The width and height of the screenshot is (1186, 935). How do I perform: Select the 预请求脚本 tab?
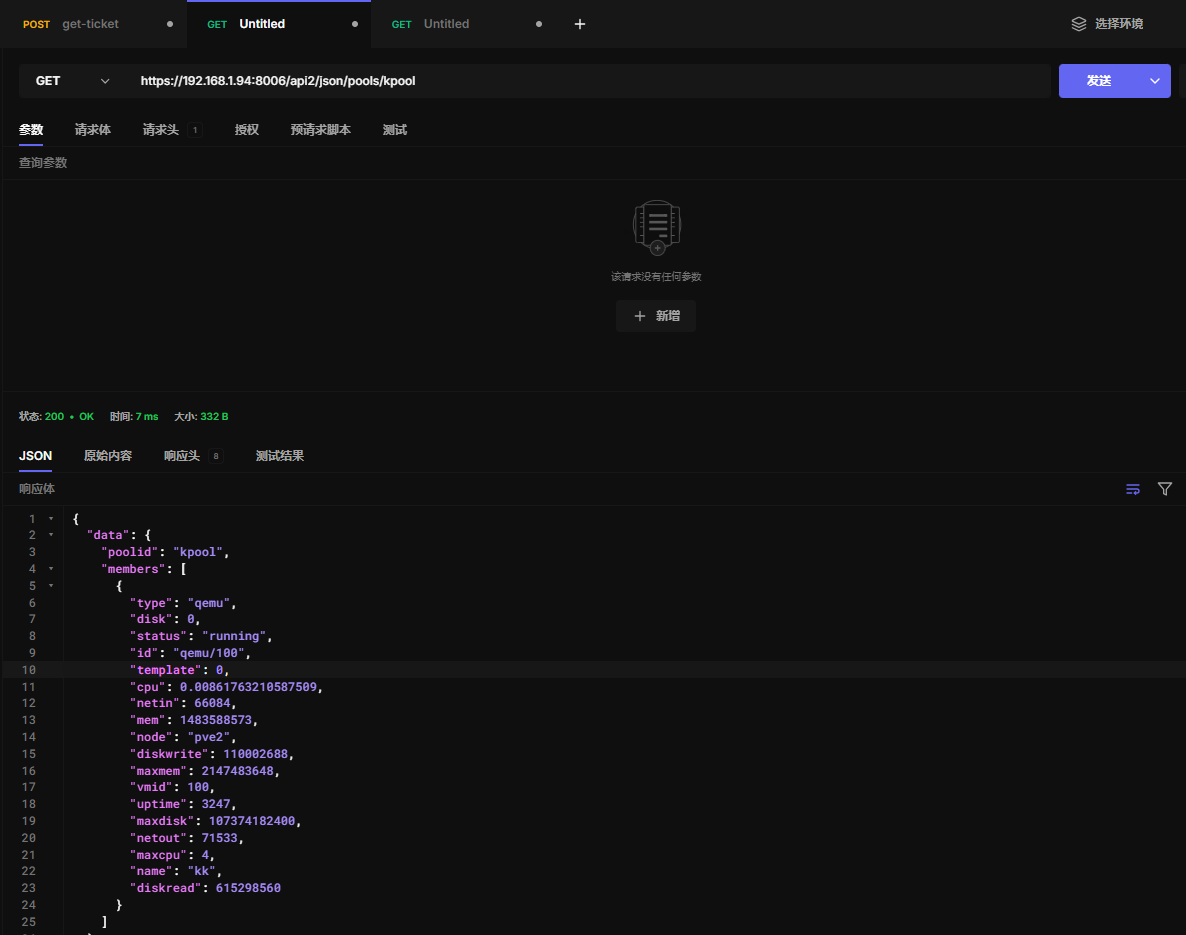(320, 130)
